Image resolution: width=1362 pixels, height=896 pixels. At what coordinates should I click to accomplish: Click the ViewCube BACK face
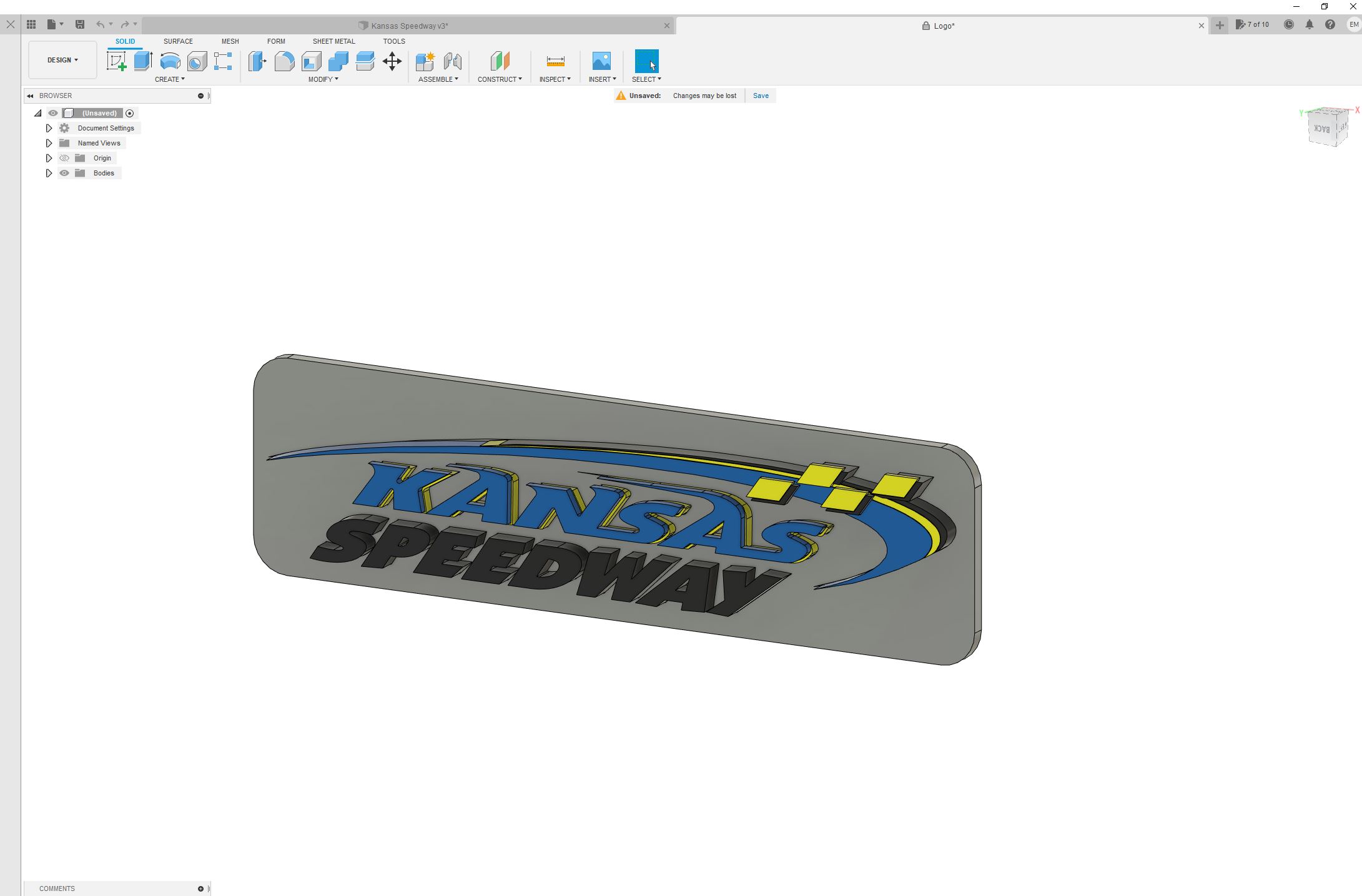(1321, 129)
